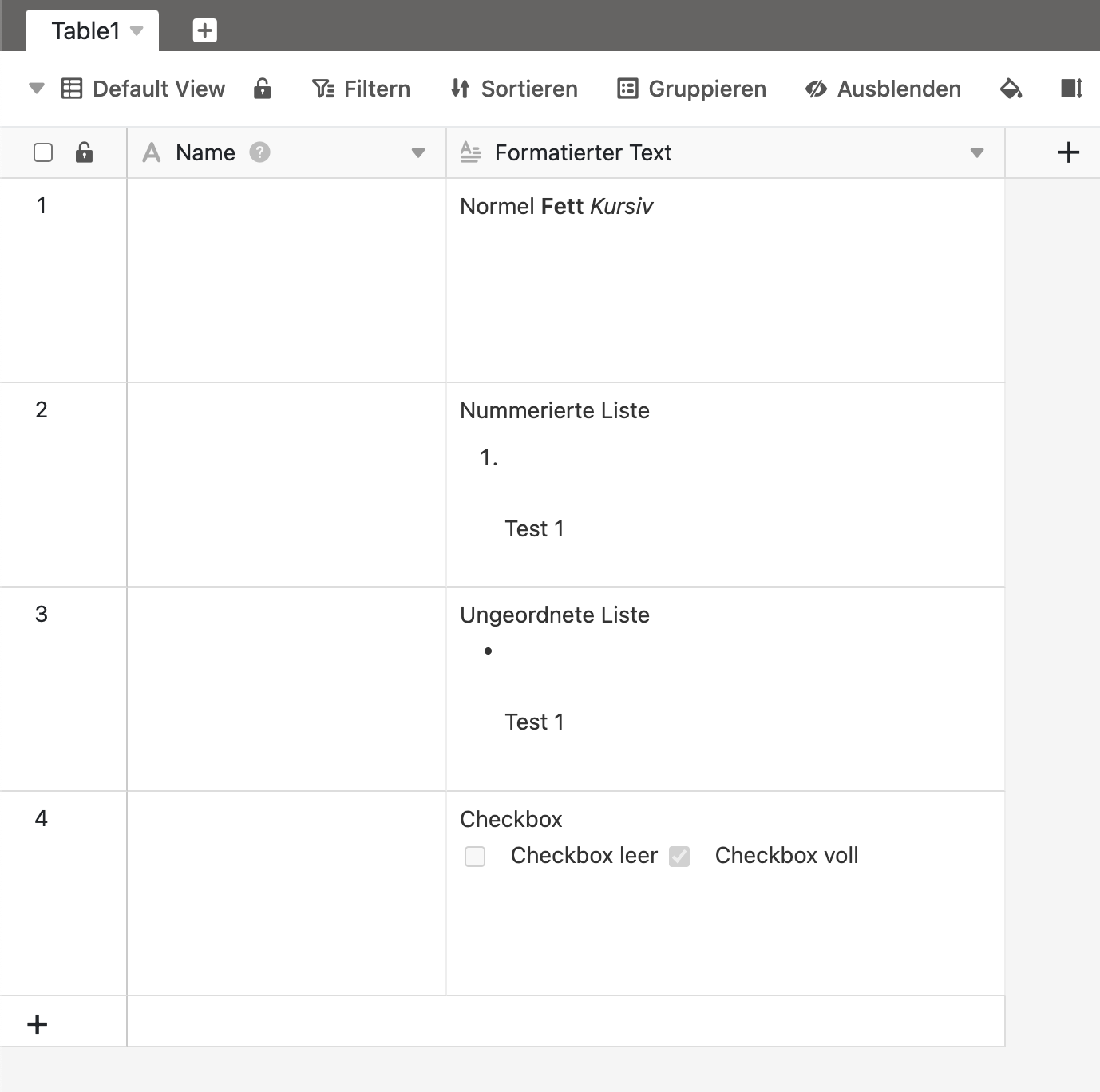Uncheck the 'Checkbox voll' box
This screenshot has width=1100, height=1092.
(679, 857)
